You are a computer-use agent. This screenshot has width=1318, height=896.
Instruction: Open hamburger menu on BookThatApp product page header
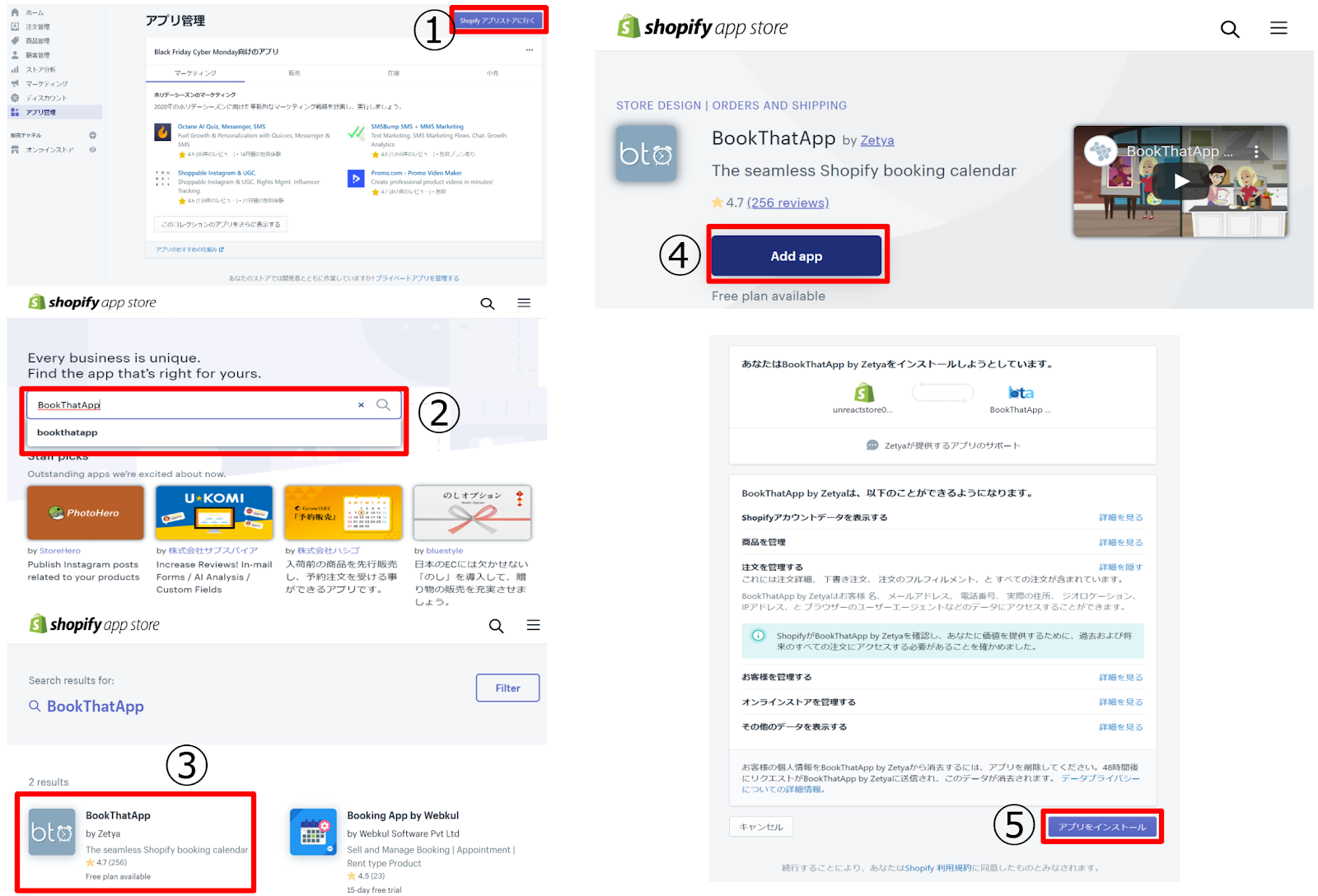tap(1278, 29)
